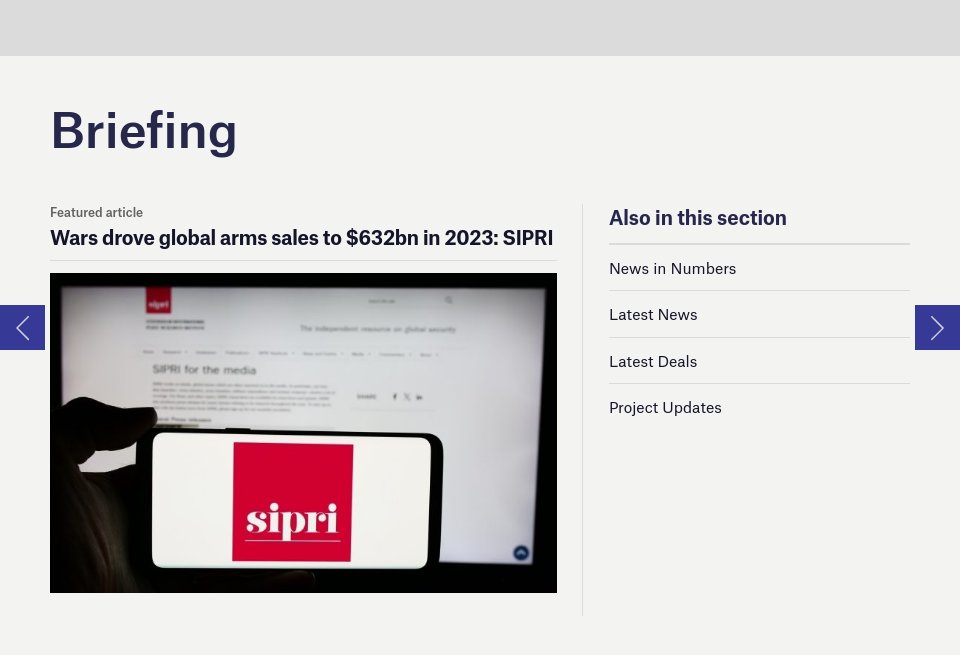Click the 'Featured article' label

click(x=96, y=212)
